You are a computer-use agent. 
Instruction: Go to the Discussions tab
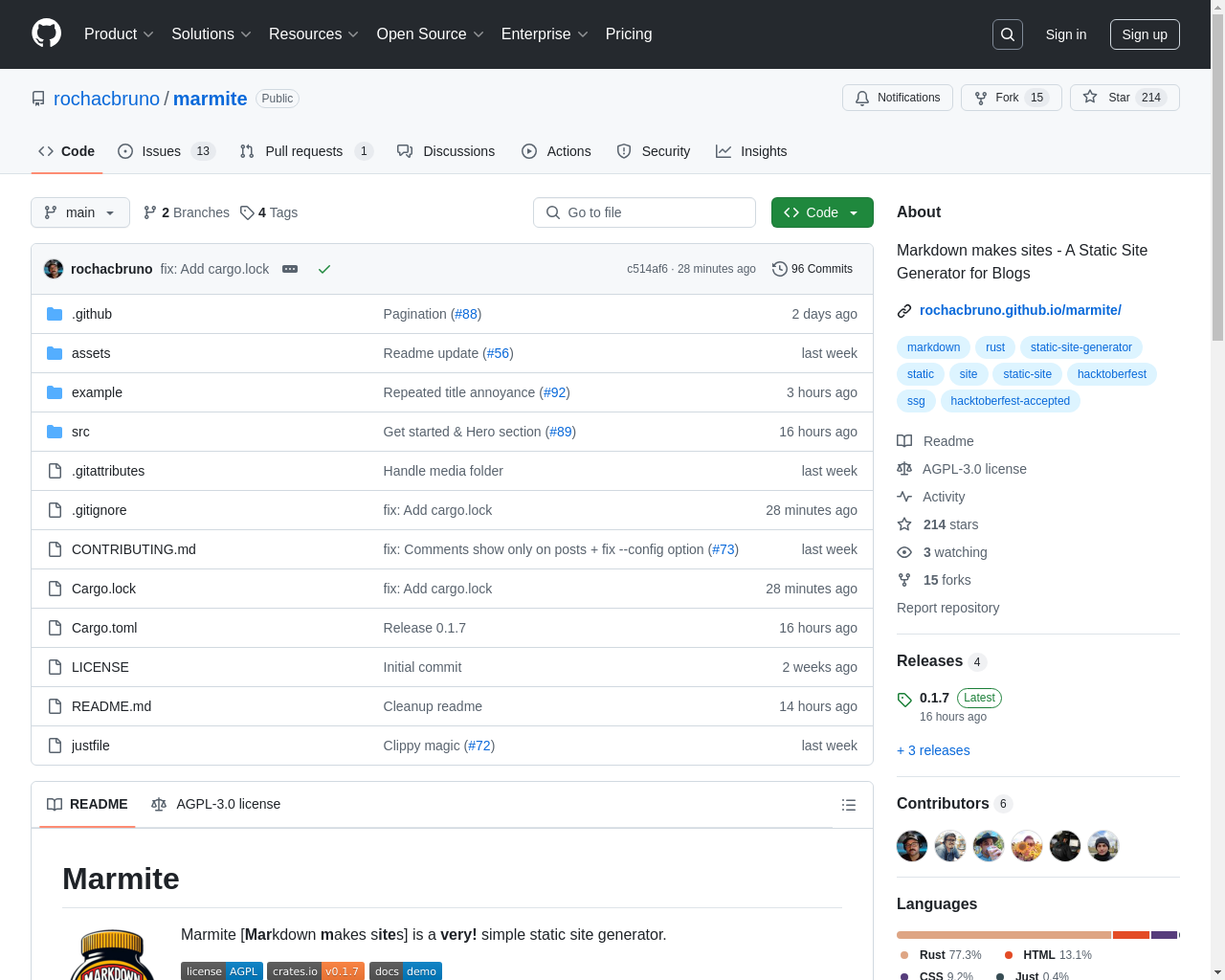(x=446, y=151)
